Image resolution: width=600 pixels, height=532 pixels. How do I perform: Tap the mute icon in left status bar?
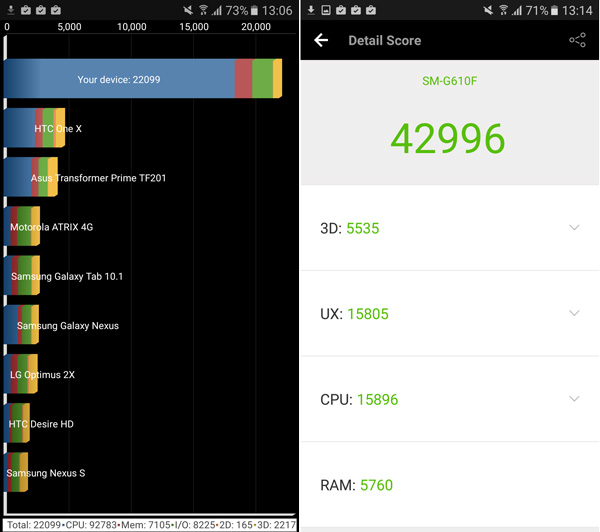pos(188,10)
